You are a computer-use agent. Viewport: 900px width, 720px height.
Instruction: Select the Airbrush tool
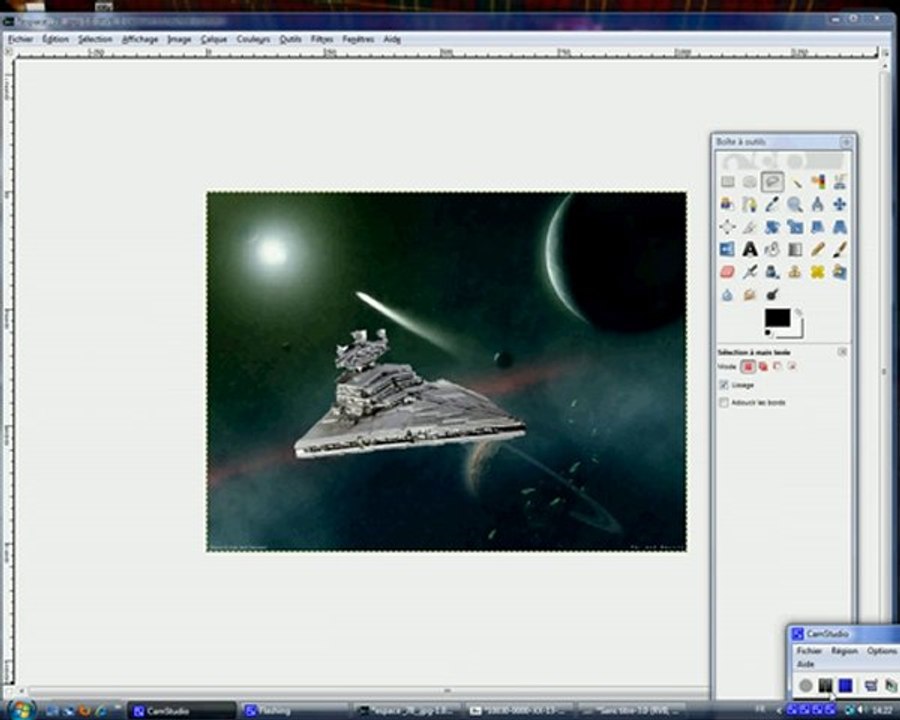(x=750, y=272)
